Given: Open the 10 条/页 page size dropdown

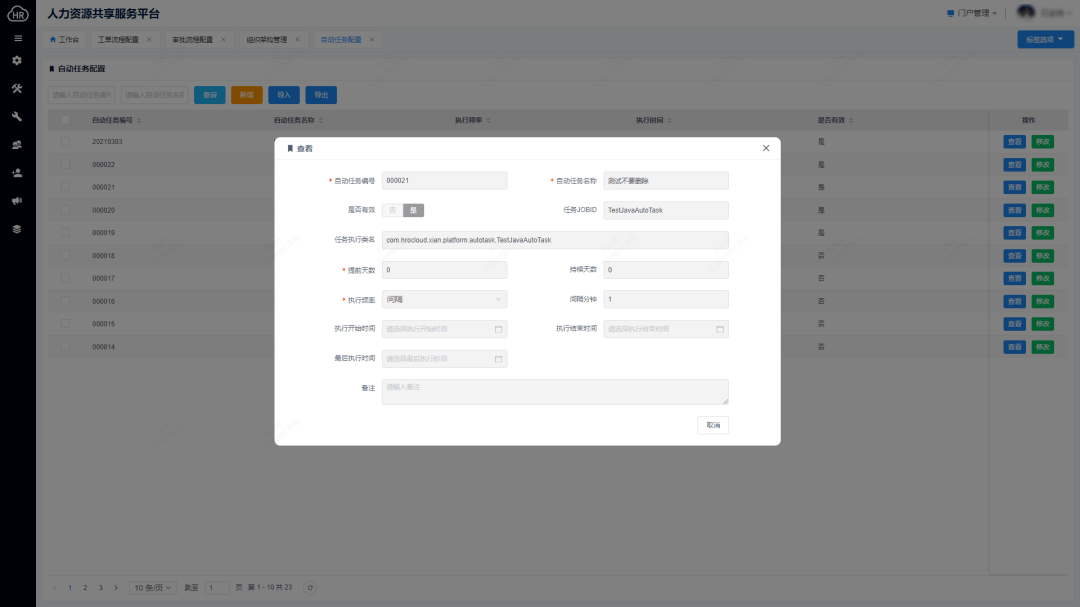Looking at the screenshot, I should pyautogui.click(x=152, y=588).
